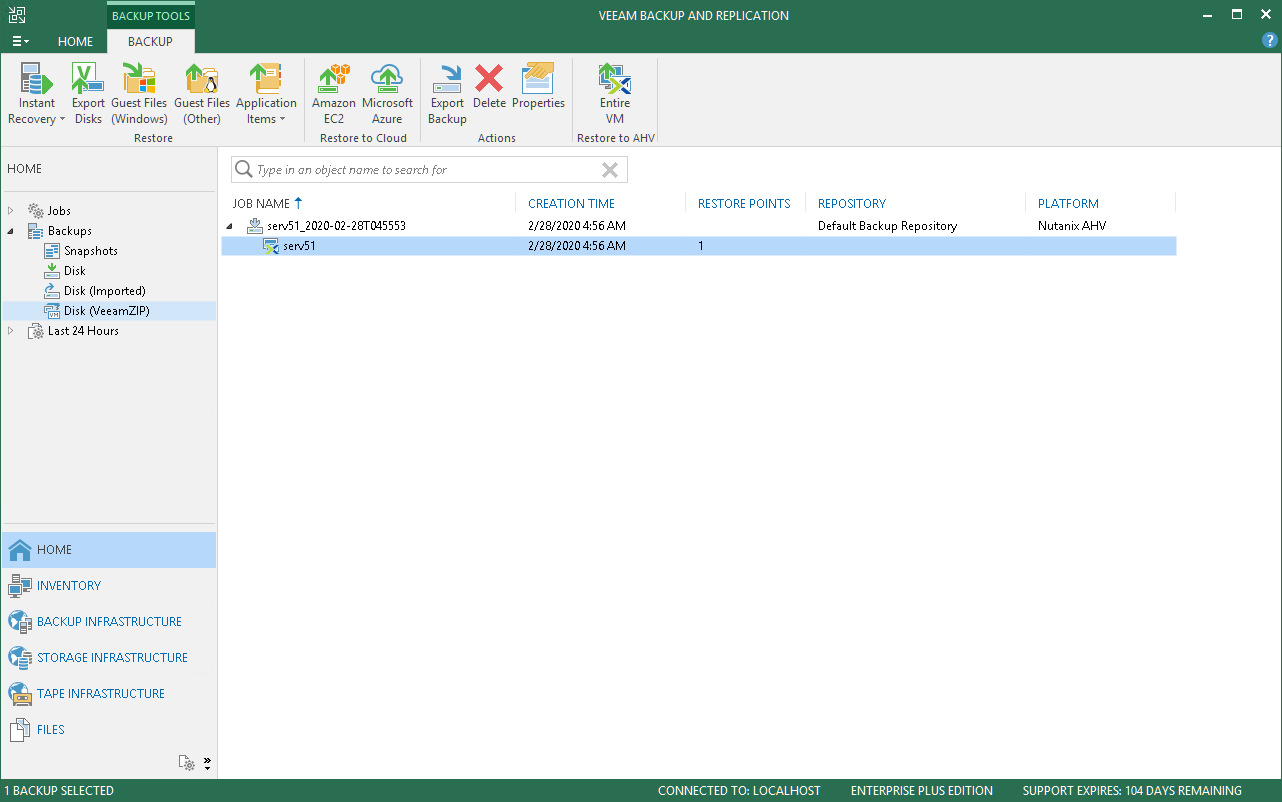Restore to Microsoft Azure
This screenshot has height=802, width=1282.
(x=387, y=94)
